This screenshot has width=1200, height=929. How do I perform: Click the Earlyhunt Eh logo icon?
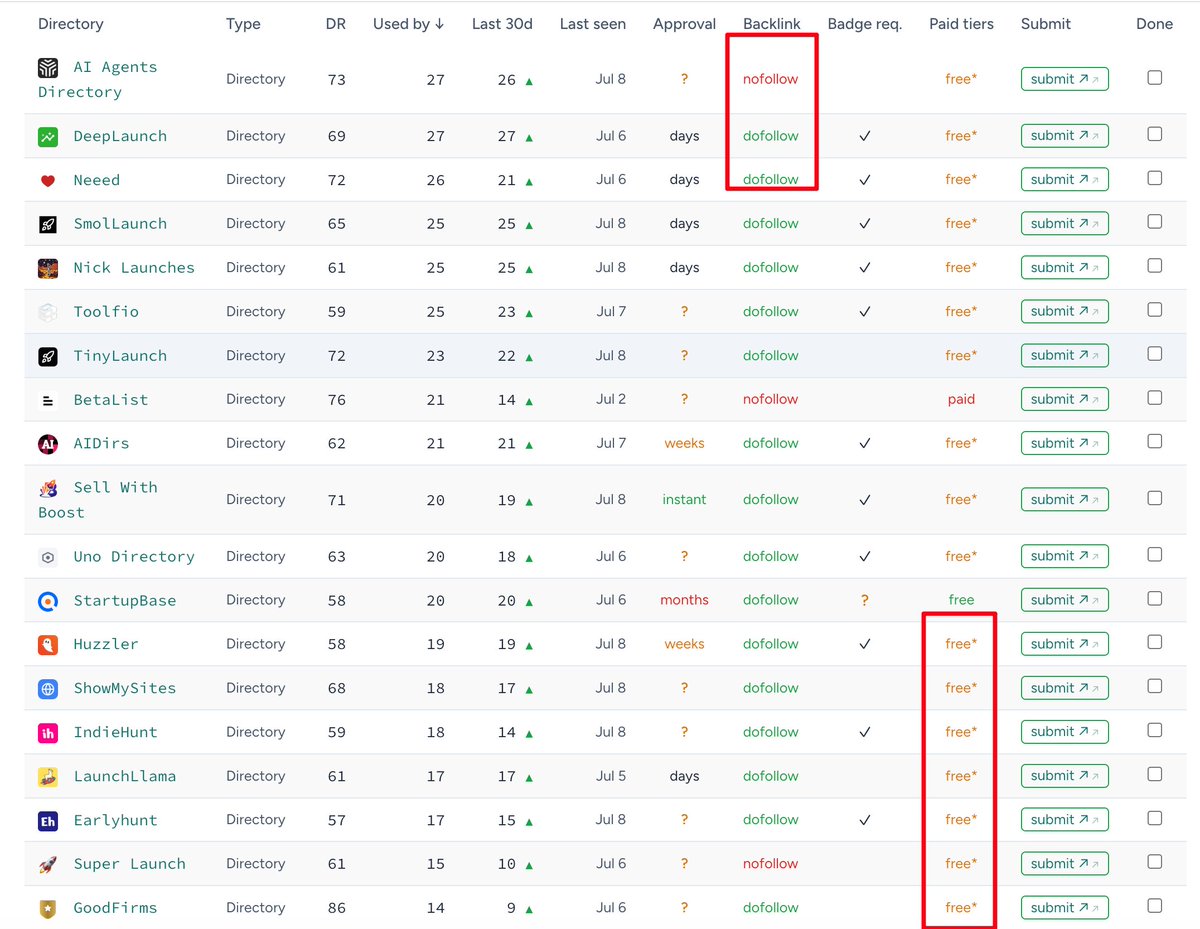pyautogui.click(x=48, y=821)
